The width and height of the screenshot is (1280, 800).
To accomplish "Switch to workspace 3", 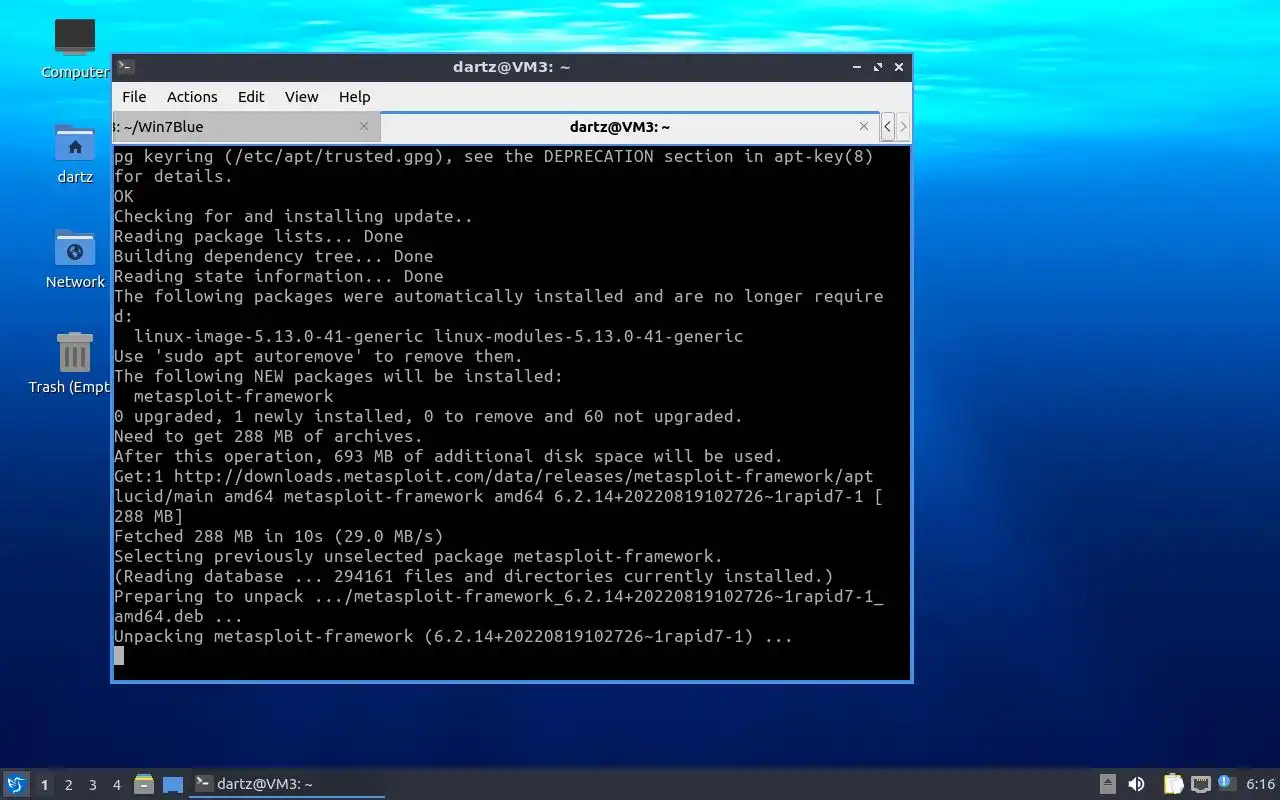I will [93, 785].
